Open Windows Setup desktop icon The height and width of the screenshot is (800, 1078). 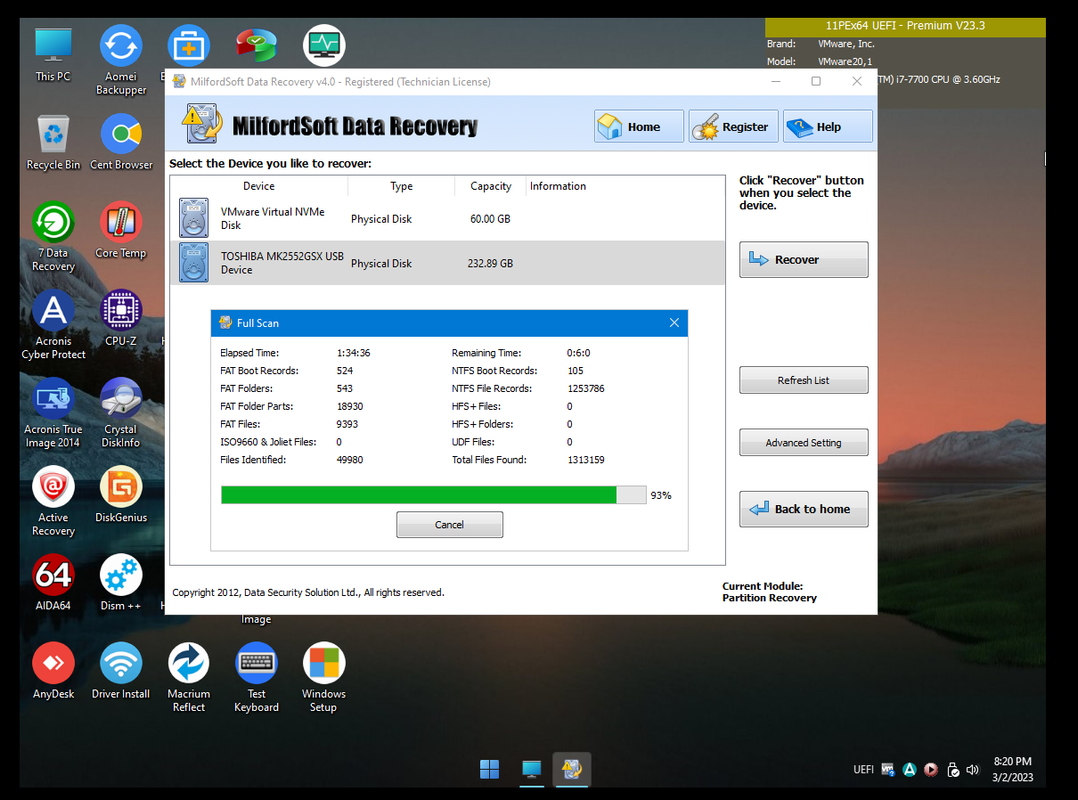(x=324, y=678)
